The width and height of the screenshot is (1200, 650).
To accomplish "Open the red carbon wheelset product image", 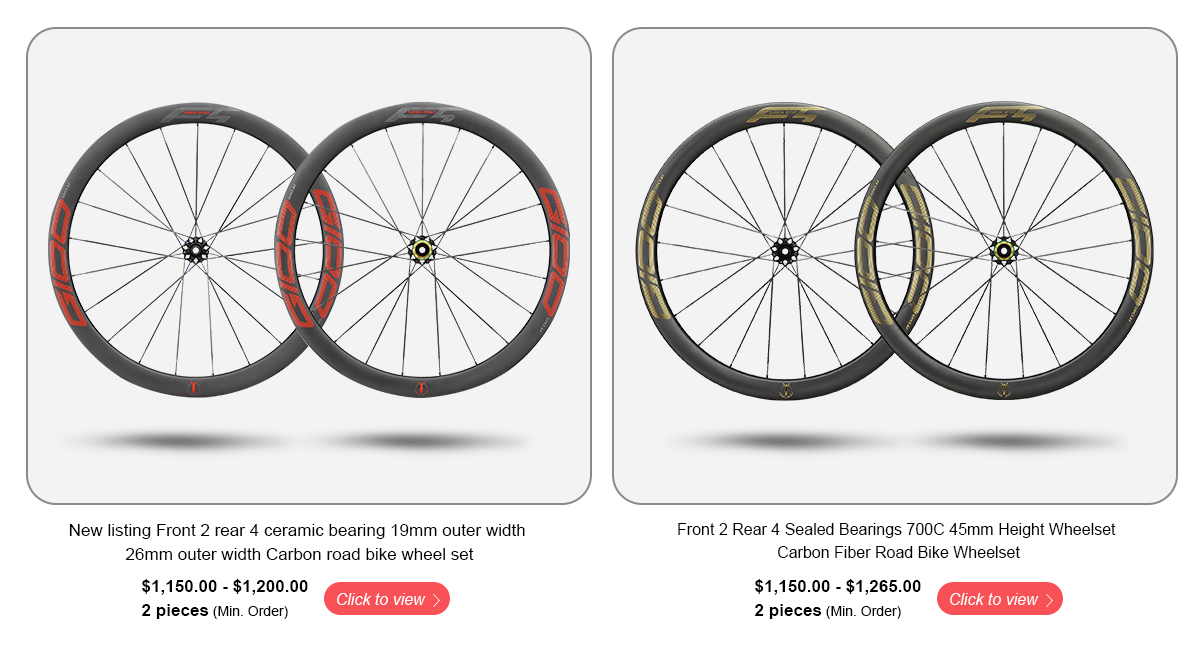I will [309, 266].
